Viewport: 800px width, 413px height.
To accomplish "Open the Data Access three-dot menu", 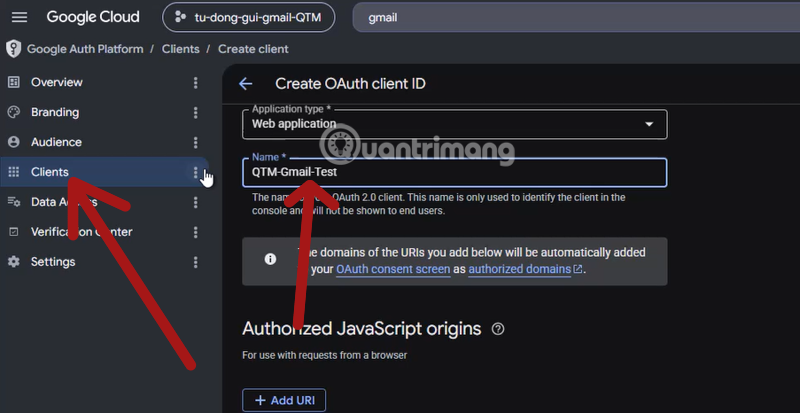I will (195, 203).
